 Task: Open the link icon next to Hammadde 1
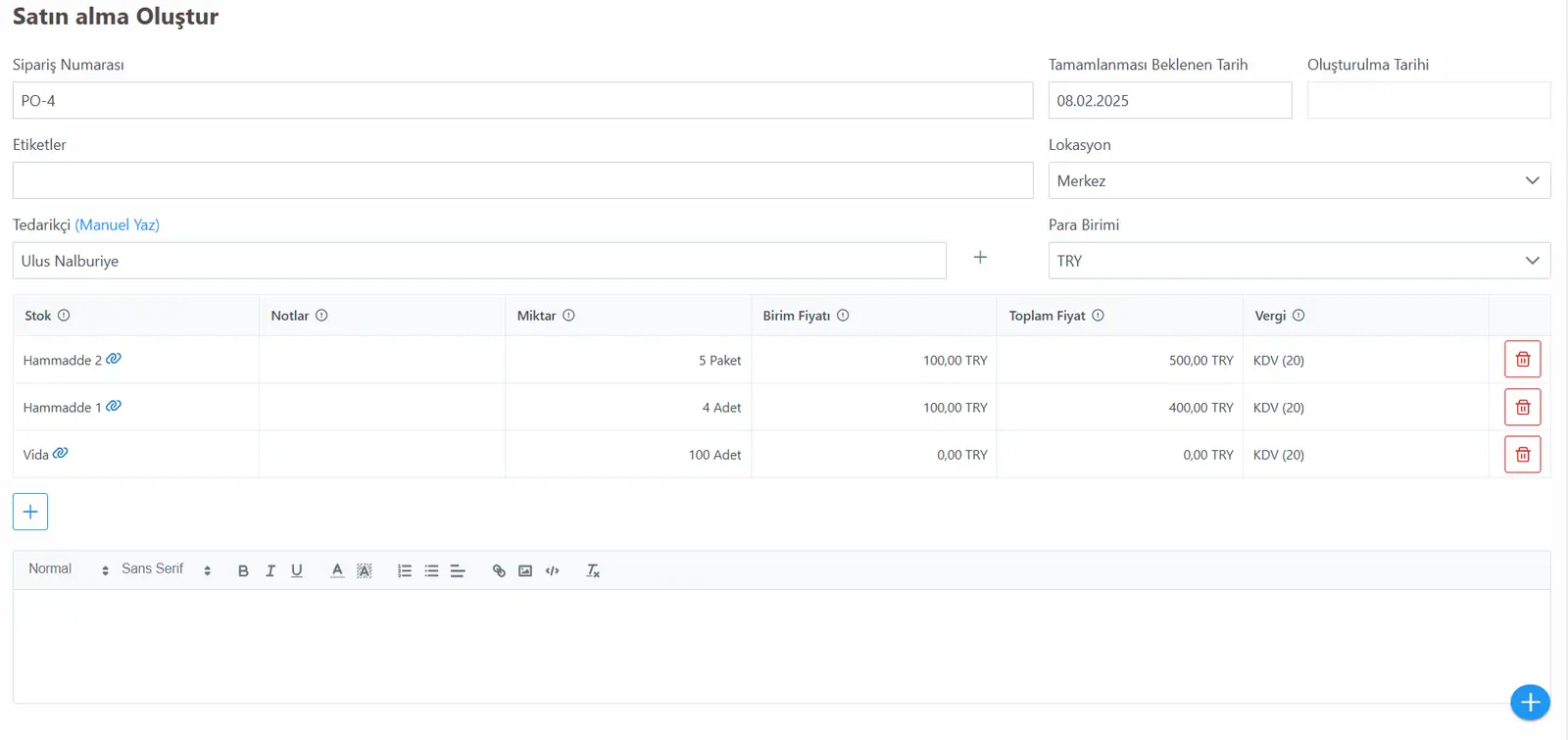point(114,406)
